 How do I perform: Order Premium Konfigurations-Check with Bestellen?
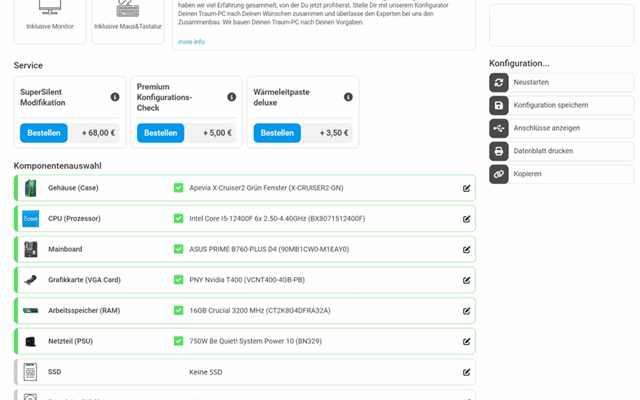[x=160, y=133]
